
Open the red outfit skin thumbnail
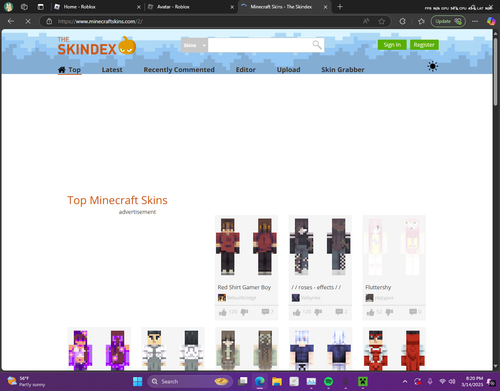pyautogui.click(x=394, y=349)
